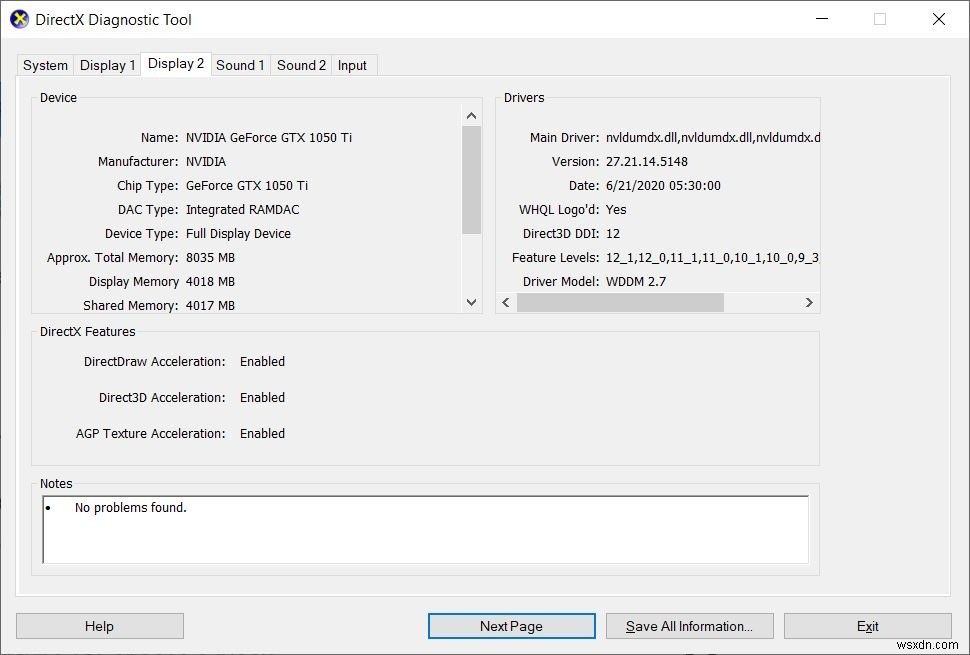Exit the DirectX Diagnostic Tool

pyautogui.click(x=867, y=625)
